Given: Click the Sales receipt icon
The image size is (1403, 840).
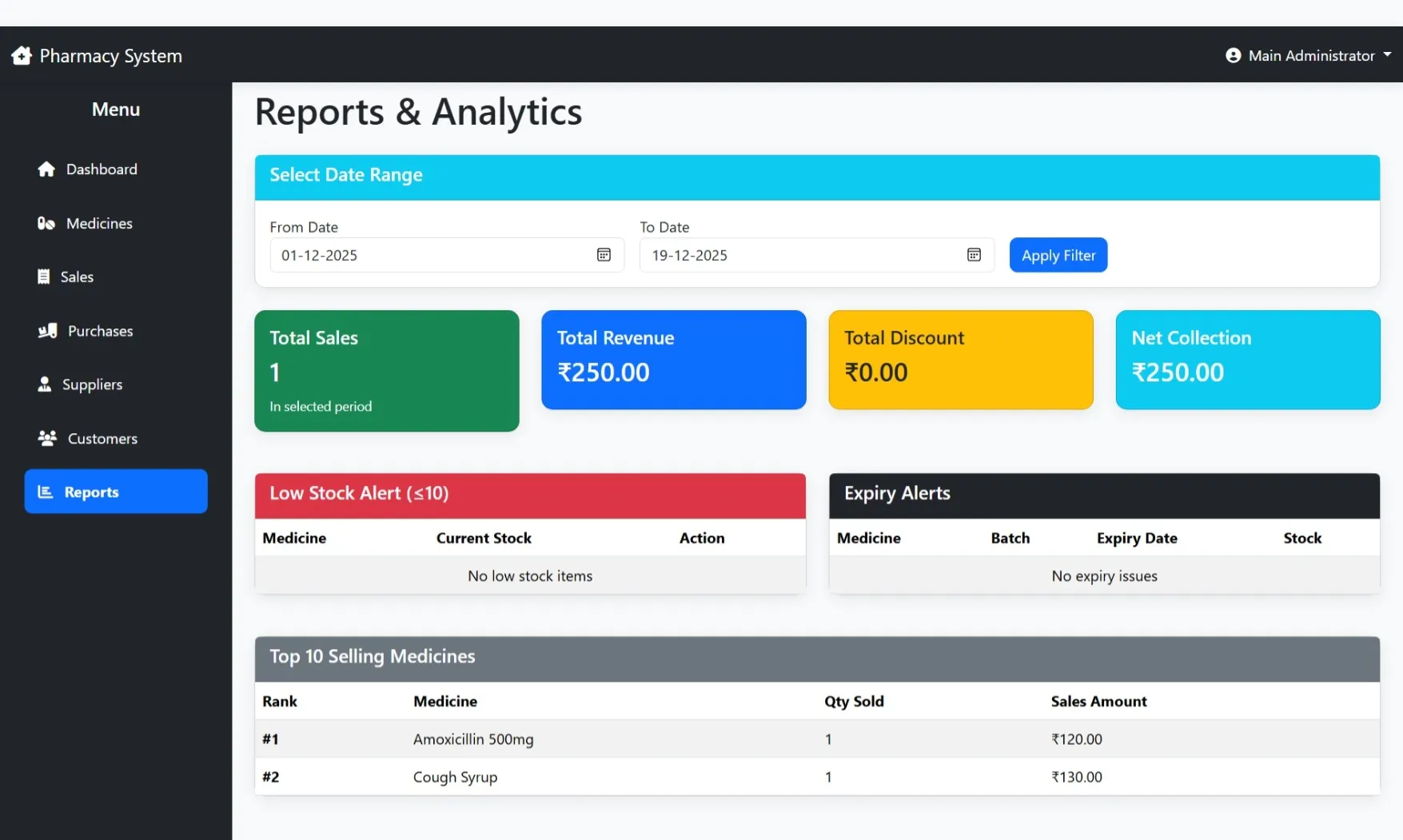Looking at the screenshot, I should click(x=44, y=277).
